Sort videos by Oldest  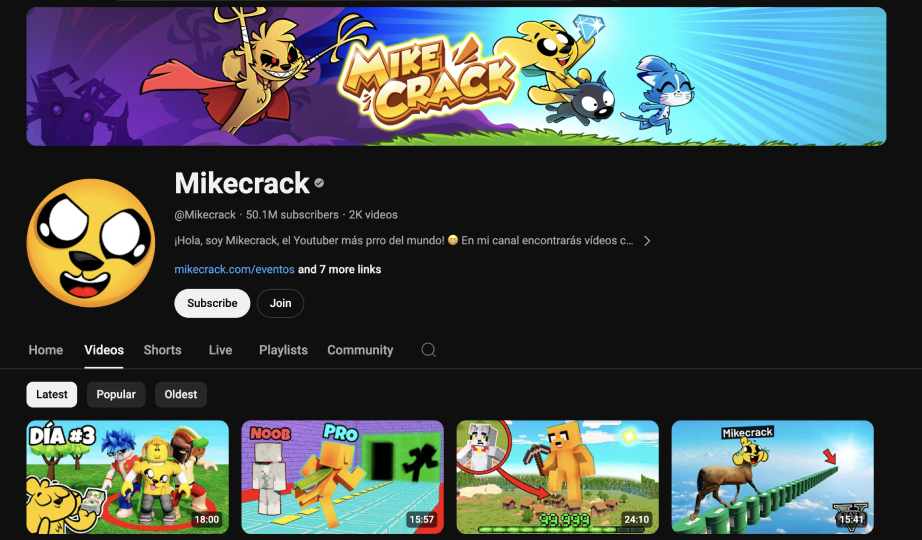click(x=181, y=394)
